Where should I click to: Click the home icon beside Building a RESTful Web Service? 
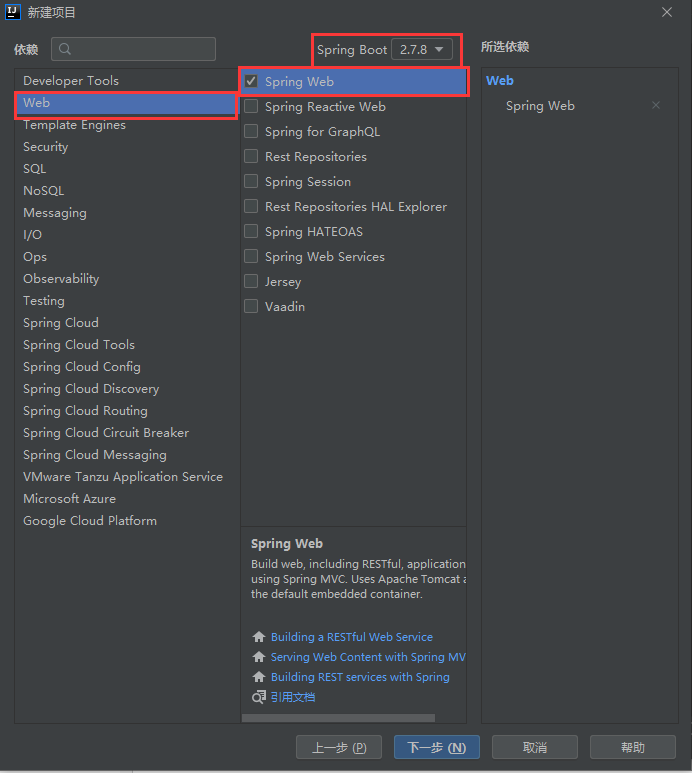[x=259, y=637]
